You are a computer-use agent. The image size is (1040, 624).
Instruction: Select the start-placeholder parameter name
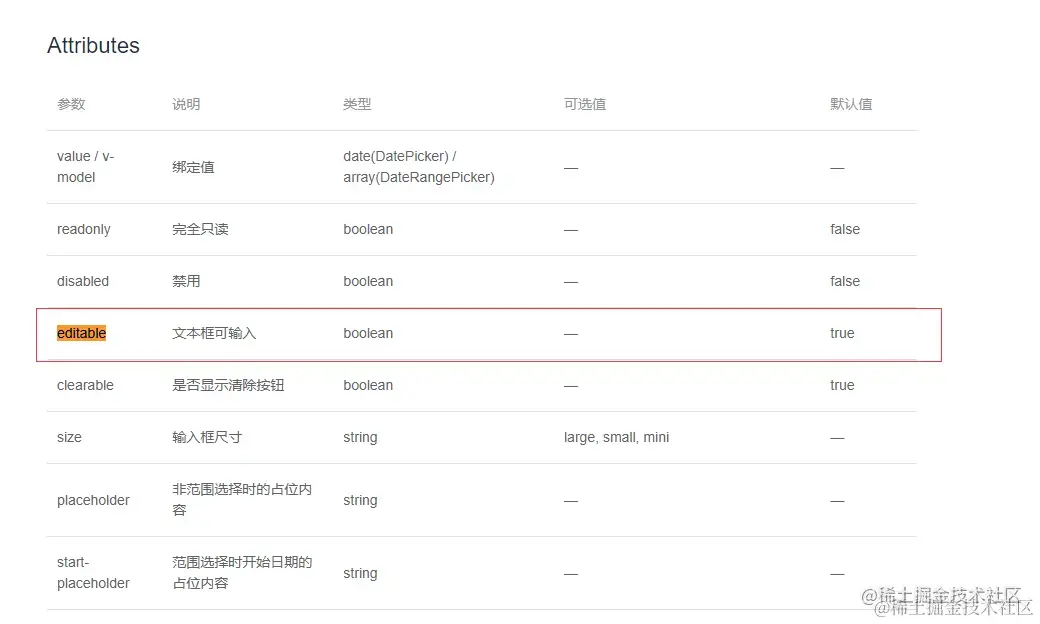click(94, 572)
